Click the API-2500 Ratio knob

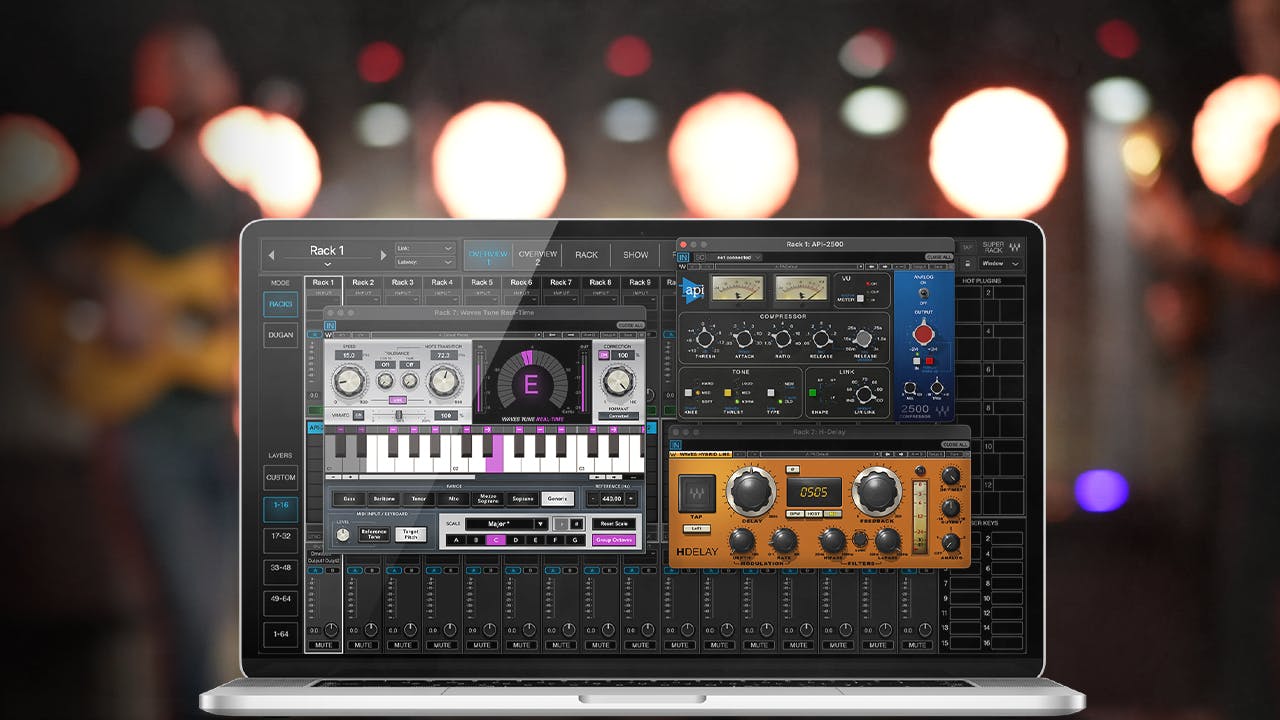pyautogui.click(x=782, y=339)
